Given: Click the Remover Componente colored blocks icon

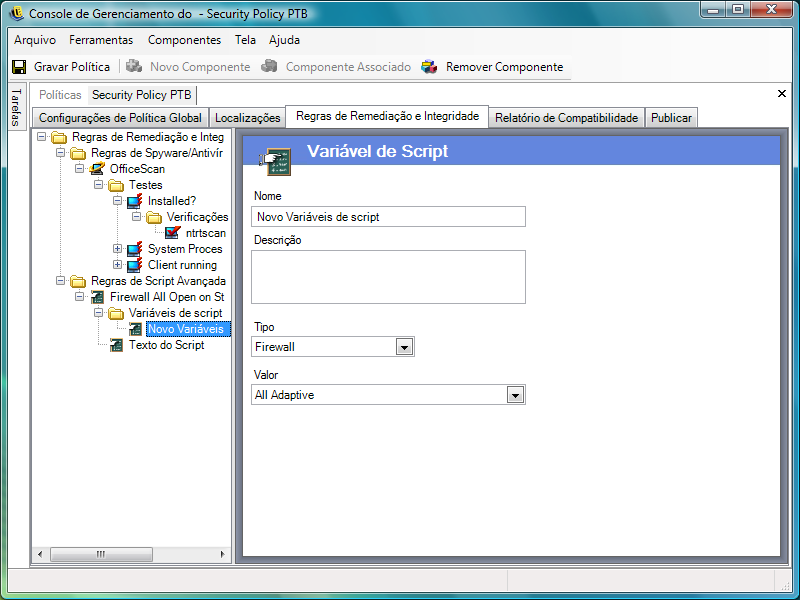Looking at the screenshot, I should pos(430,67).
